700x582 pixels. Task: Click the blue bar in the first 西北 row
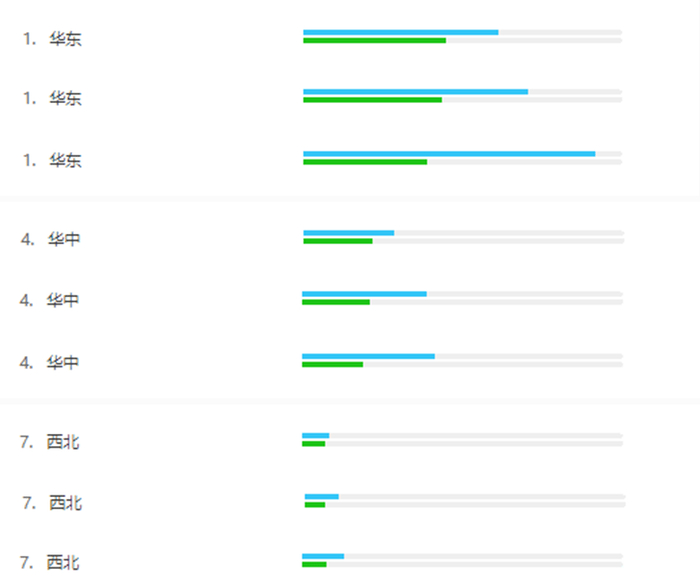coord(315,435)
